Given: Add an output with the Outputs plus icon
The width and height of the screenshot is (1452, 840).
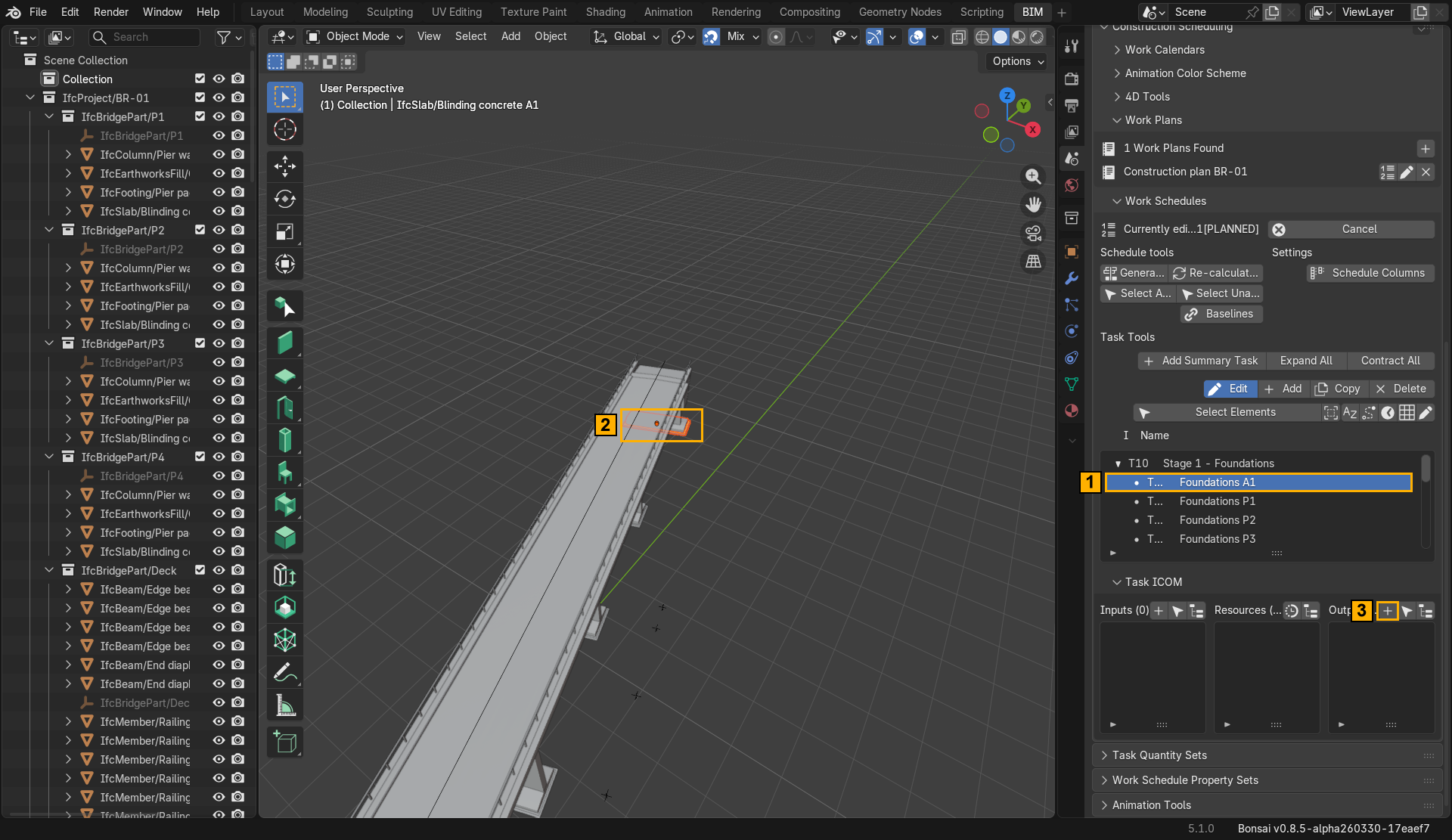Looking at the screenshot, I should pos(1388,611).
